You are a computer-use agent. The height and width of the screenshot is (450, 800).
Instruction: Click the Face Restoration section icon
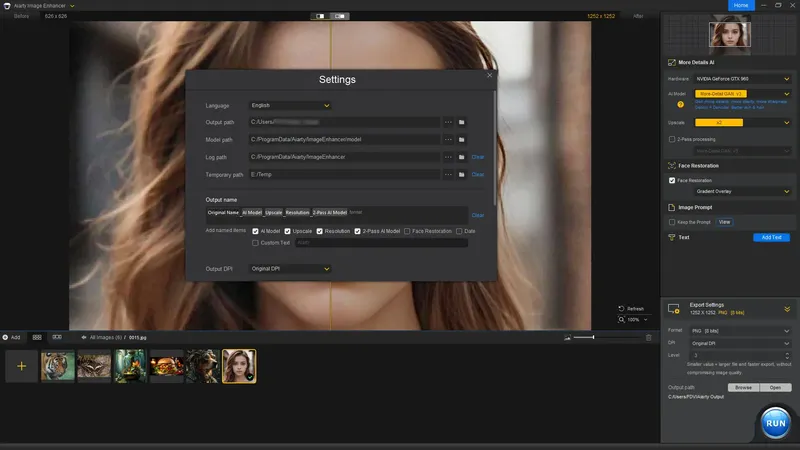click(671, 166)
